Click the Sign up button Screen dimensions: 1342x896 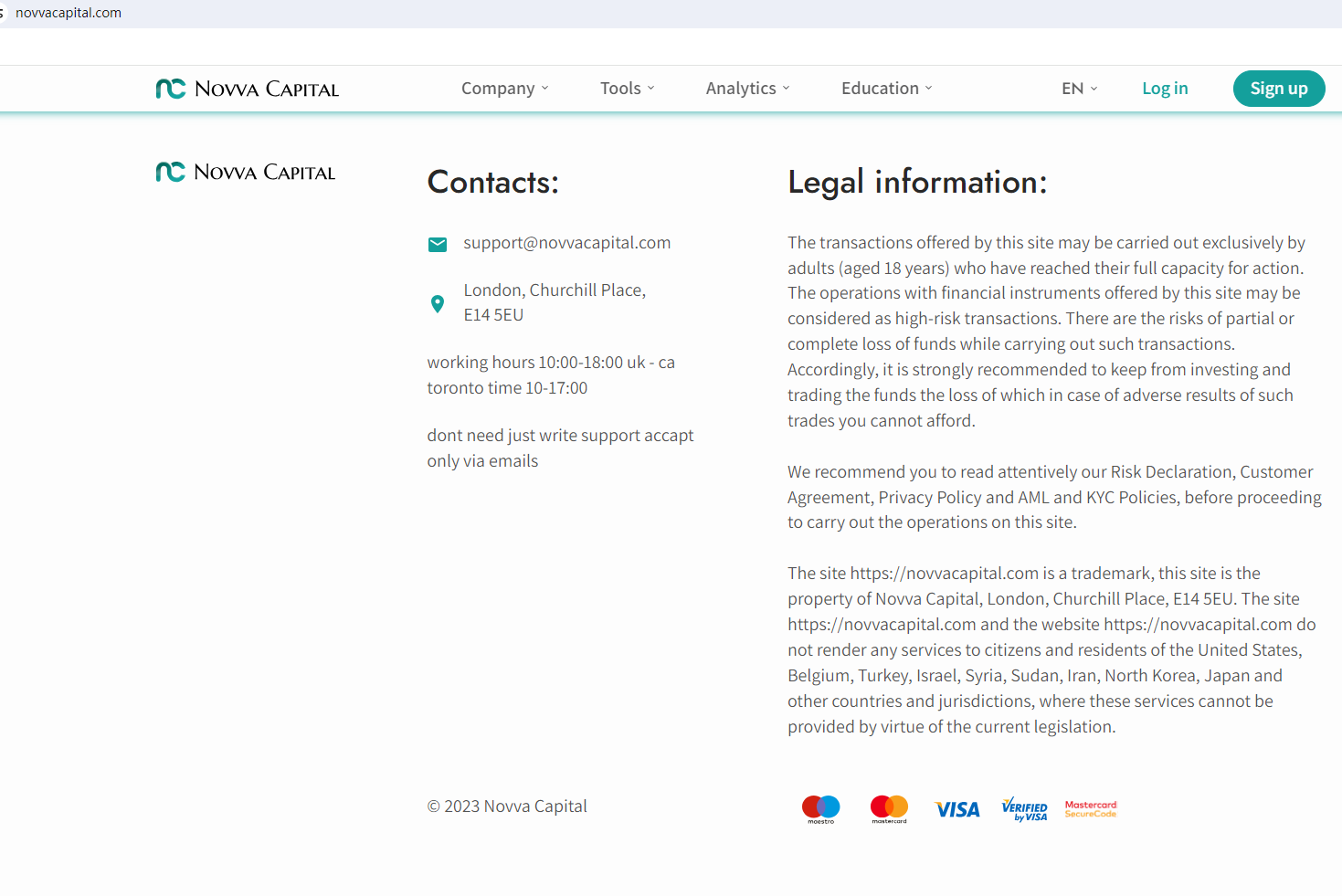[1279, 89]
